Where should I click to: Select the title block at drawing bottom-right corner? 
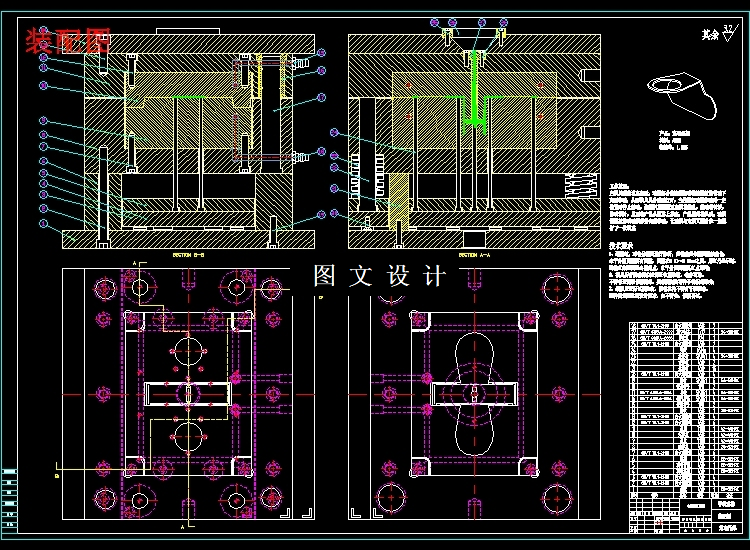pyautogui.click(x=685, y=516)
